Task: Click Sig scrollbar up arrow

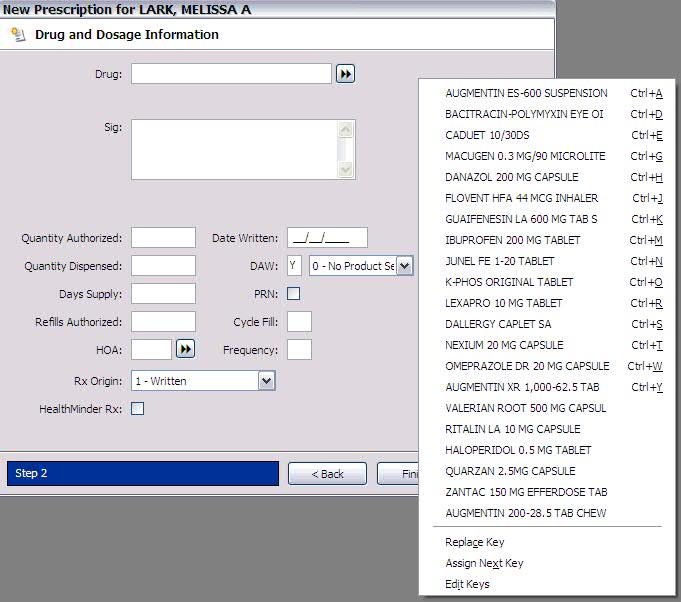Action: pyautogui.click(x=346, y=129)
